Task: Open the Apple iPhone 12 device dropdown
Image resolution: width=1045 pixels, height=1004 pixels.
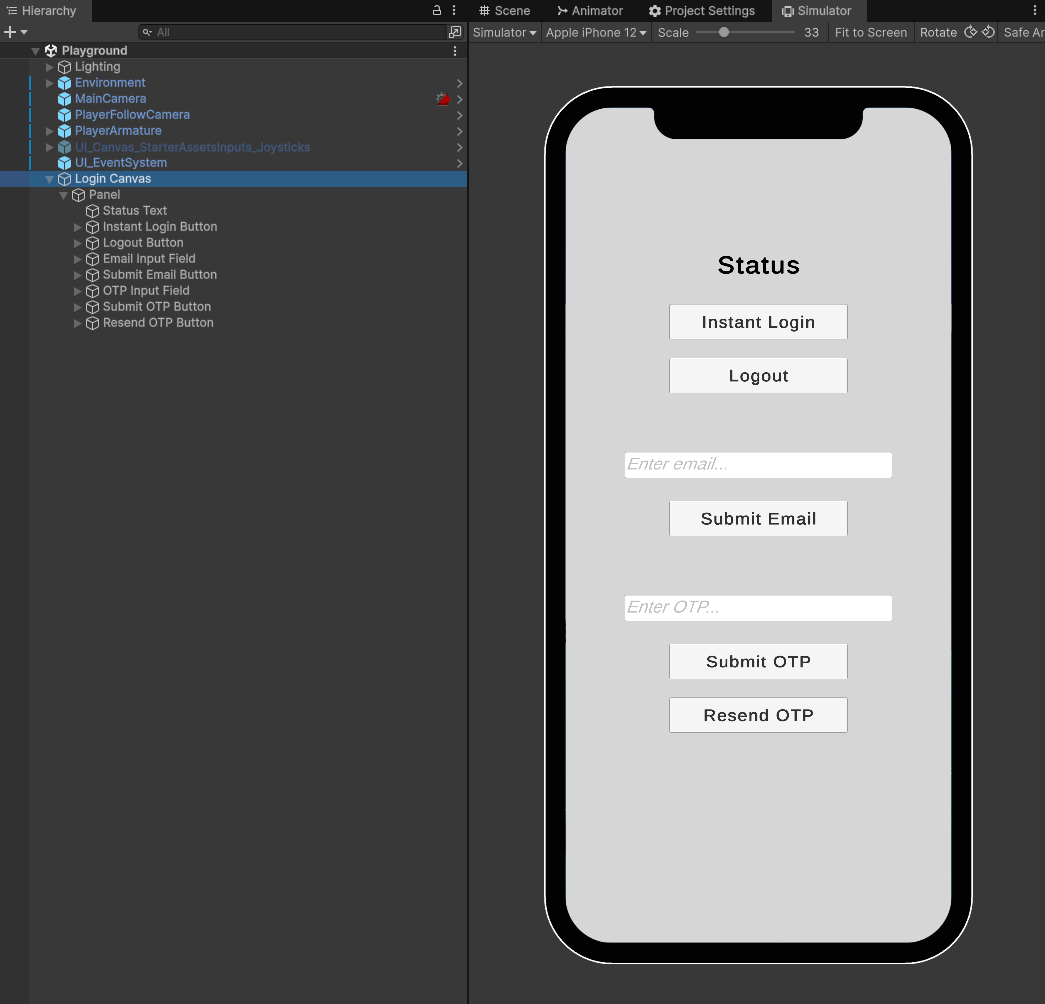Action: click(596, 32)
